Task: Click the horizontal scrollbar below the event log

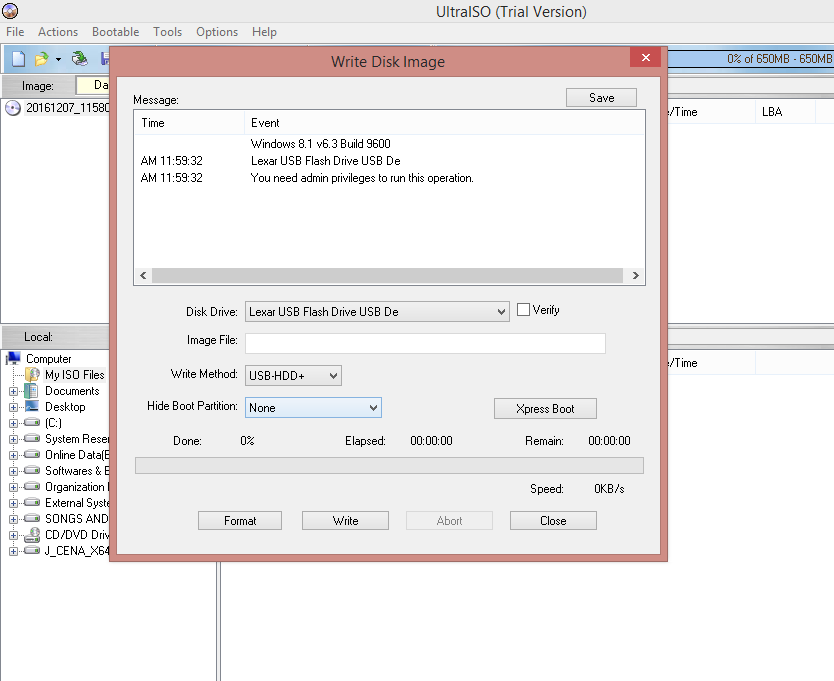Action: click(390, 274)
